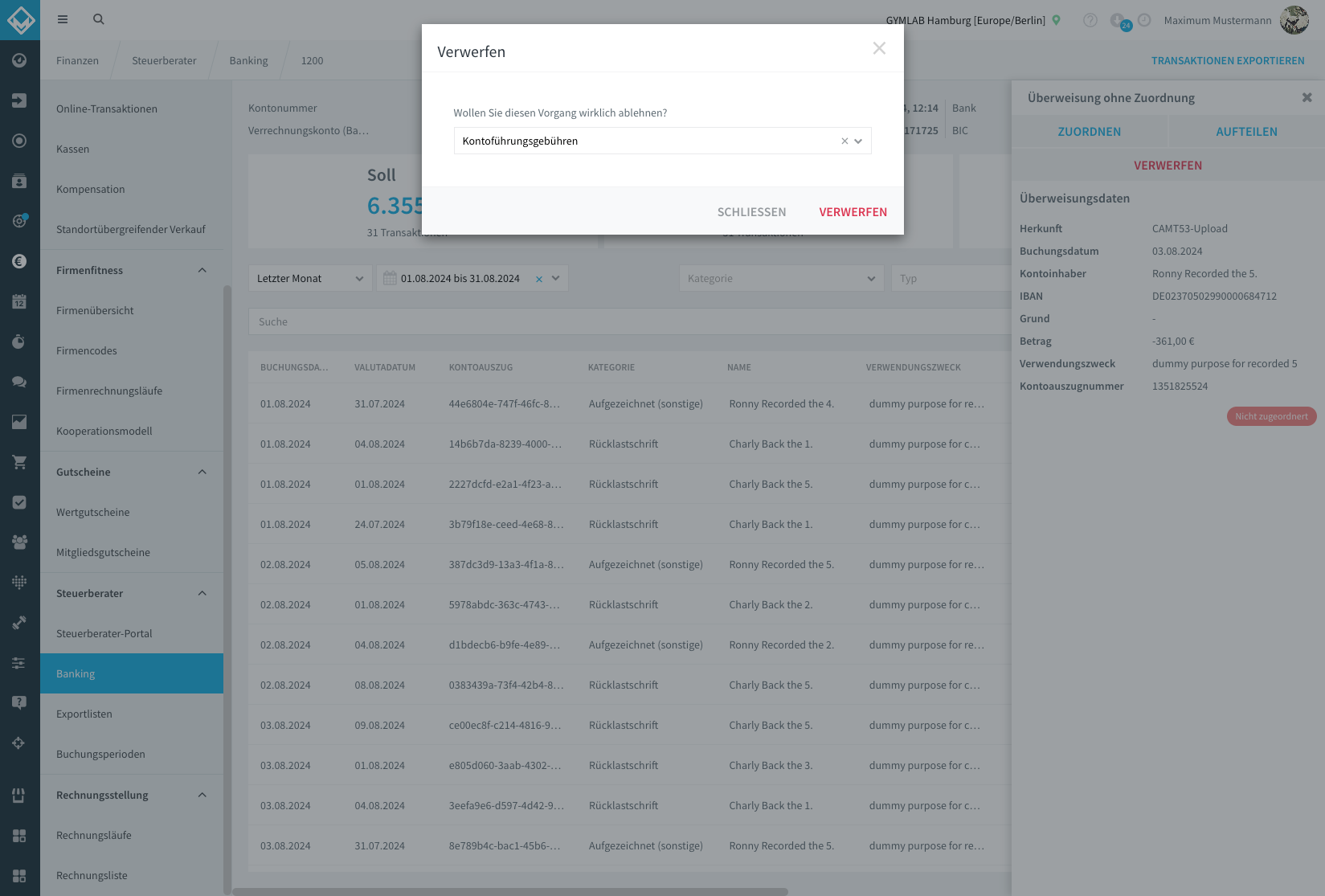Open the Typ filter dropdown

click(x=951, y=278)
